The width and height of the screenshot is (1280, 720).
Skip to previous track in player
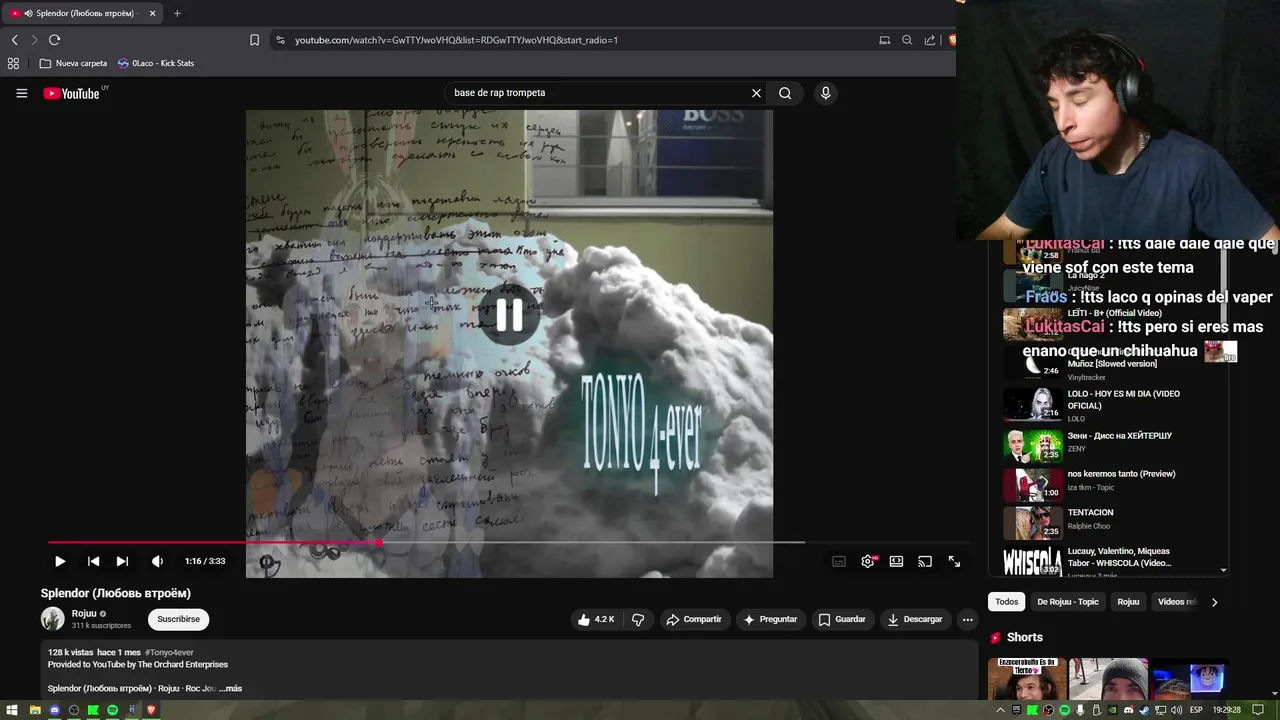click(93, 562)
